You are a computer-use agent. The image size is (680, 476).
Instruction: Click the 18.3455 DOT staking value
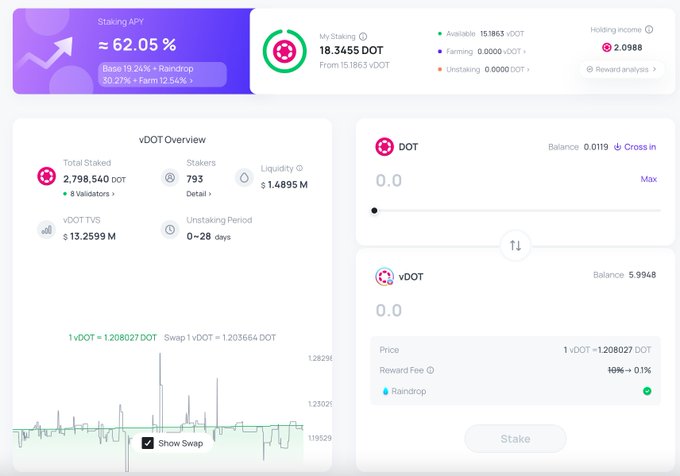click(x=351, y=50)
